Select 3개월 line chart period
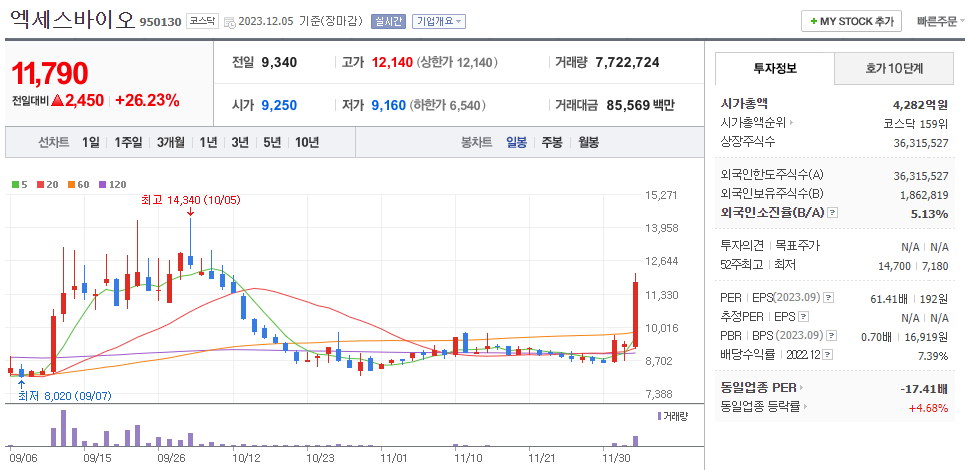This screenshot has height=470, width=968. click(170, 143)
